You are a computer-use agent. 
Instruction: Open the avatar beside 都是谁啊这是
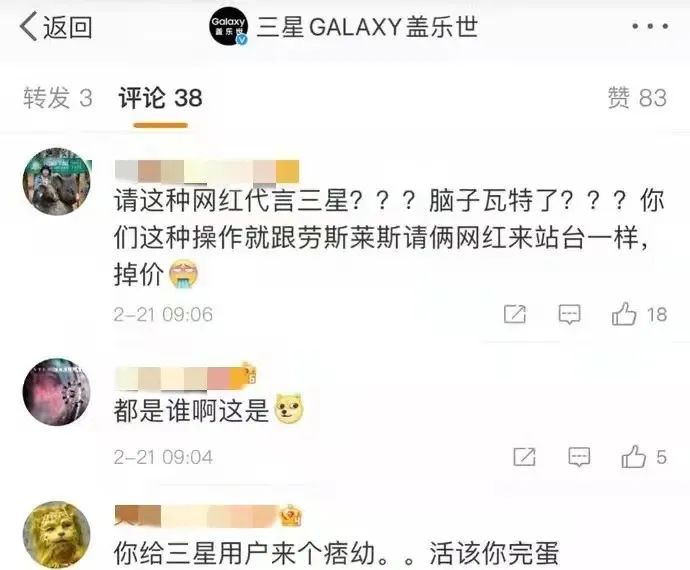56,392
